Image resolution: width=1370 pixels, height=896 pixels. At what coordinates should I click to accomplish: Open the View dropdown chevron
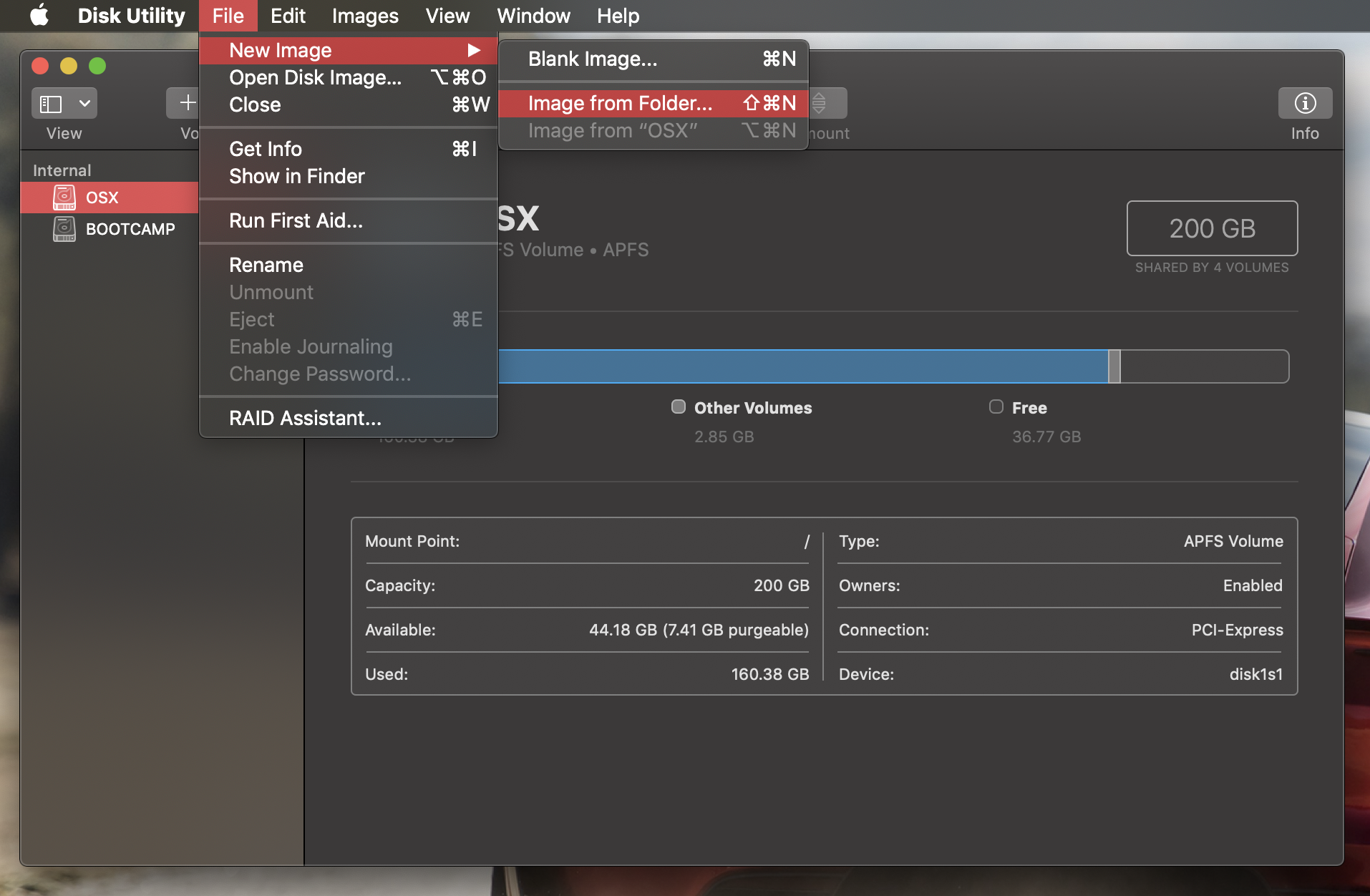point(84,104)
